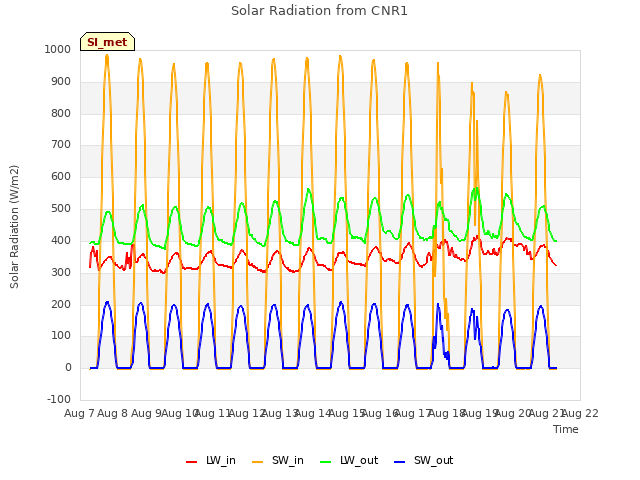Click the -100 y-axis tick label

(59, 399)
